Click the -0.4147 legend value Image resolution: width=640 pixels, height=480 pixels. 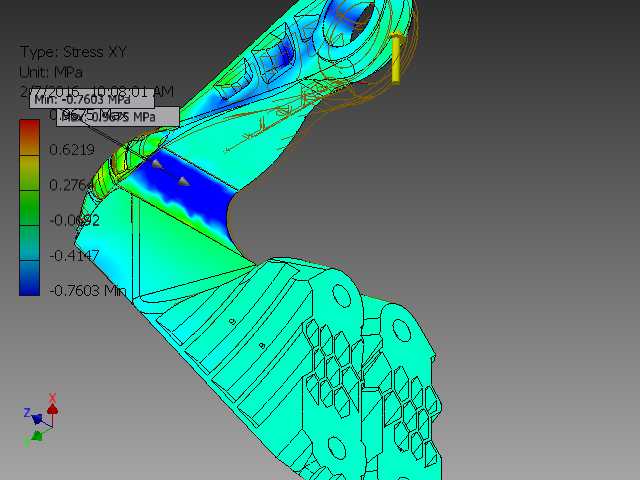pos(74,256)
